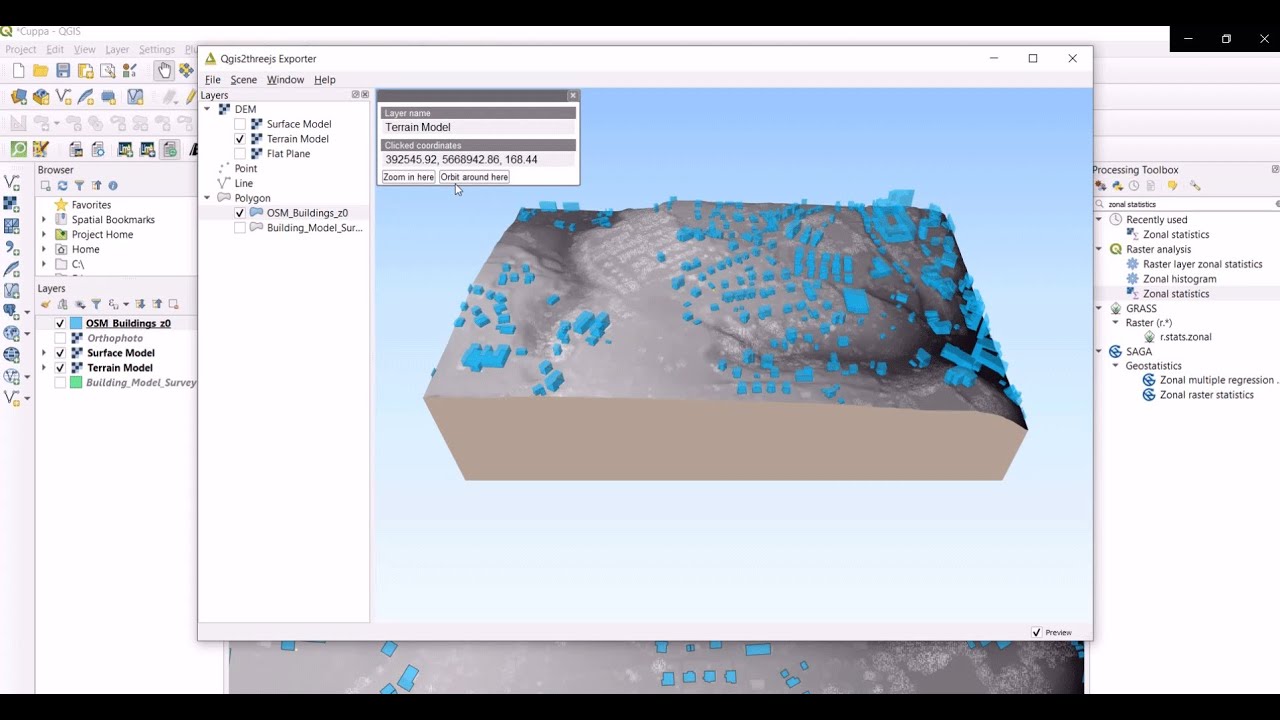
Task: Expand the Surface Model layer in QGIS Layers
Action: click(44, 353)
